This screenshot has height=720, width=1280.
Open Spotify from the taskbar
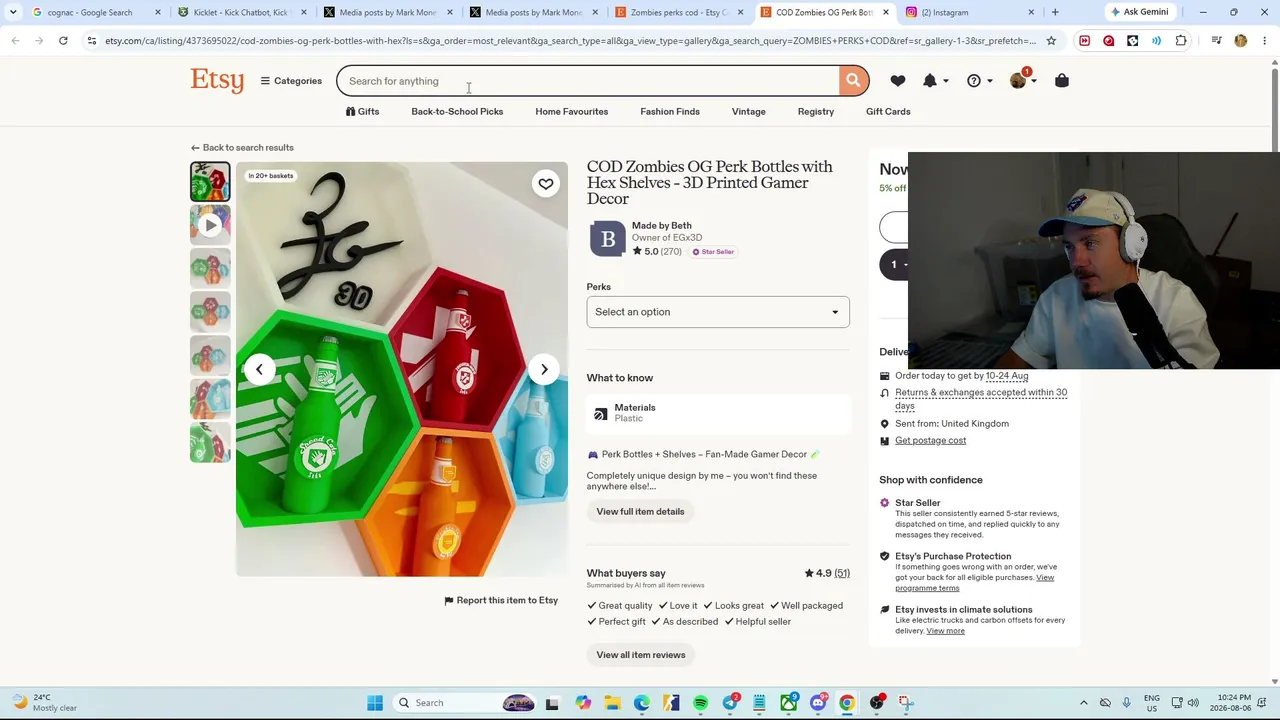coord(700,703)
